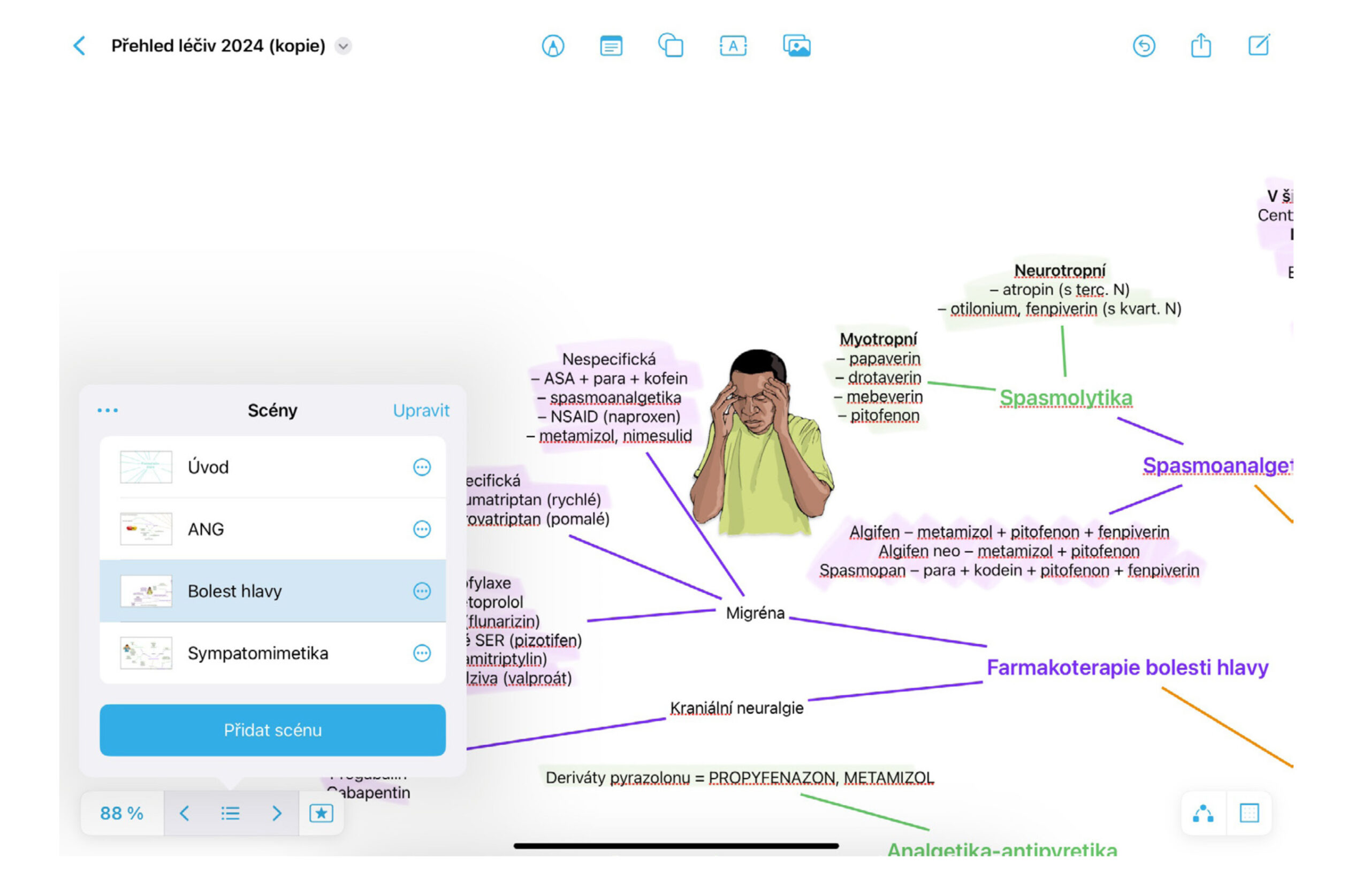Click the Přidat scénu button
The height and width of the screenshot is (896, 1370).
tap(272, 730)
